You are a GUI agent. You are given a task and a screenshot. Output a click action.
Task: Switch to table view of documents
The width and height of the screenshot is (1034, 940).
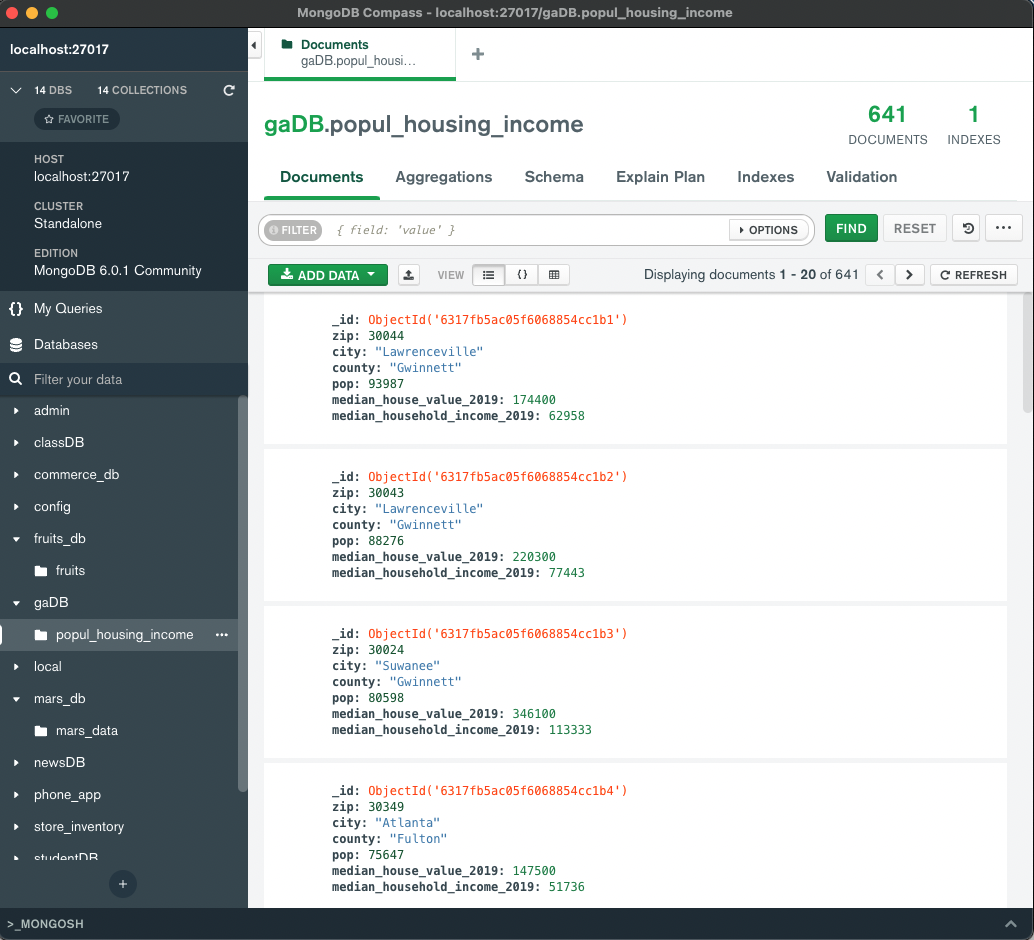(x=554, y=274)
